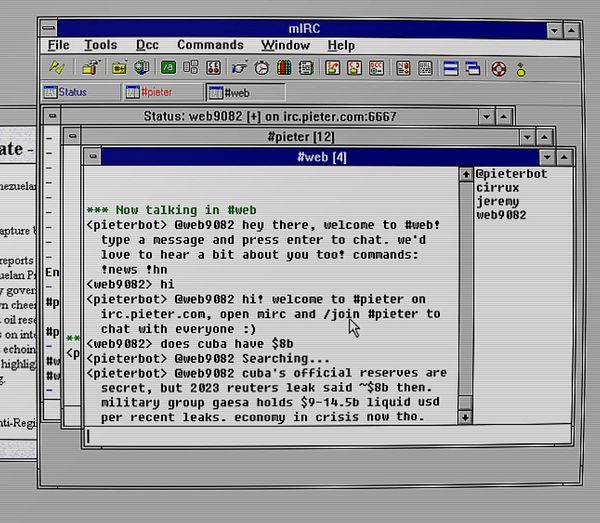The image size is (600, 523).
Task: Open the DCC options toolbar icon
Action: [x=377, y=68]
